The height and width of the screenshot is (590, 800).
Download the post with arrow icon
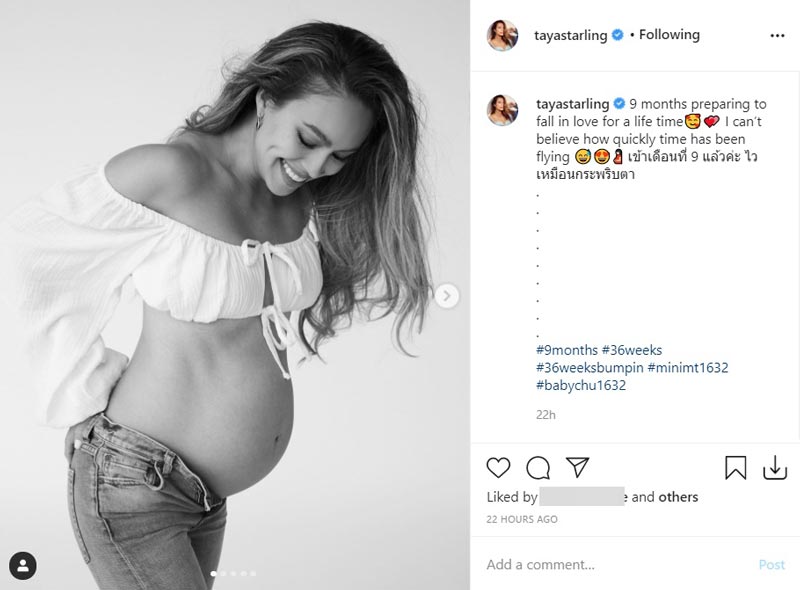[x=775, y=468]
